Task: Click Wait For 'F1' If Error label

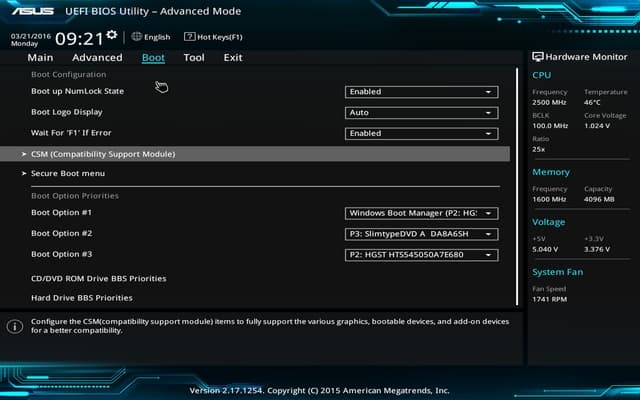Action: pos(71,133)
